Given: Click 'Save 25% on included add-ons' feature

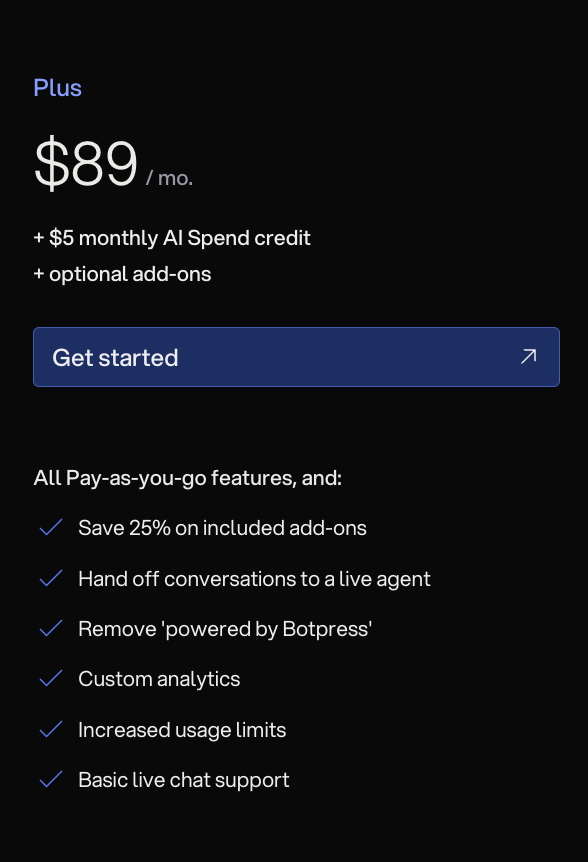Looking at the screenshot, I should tap(223, 528).
